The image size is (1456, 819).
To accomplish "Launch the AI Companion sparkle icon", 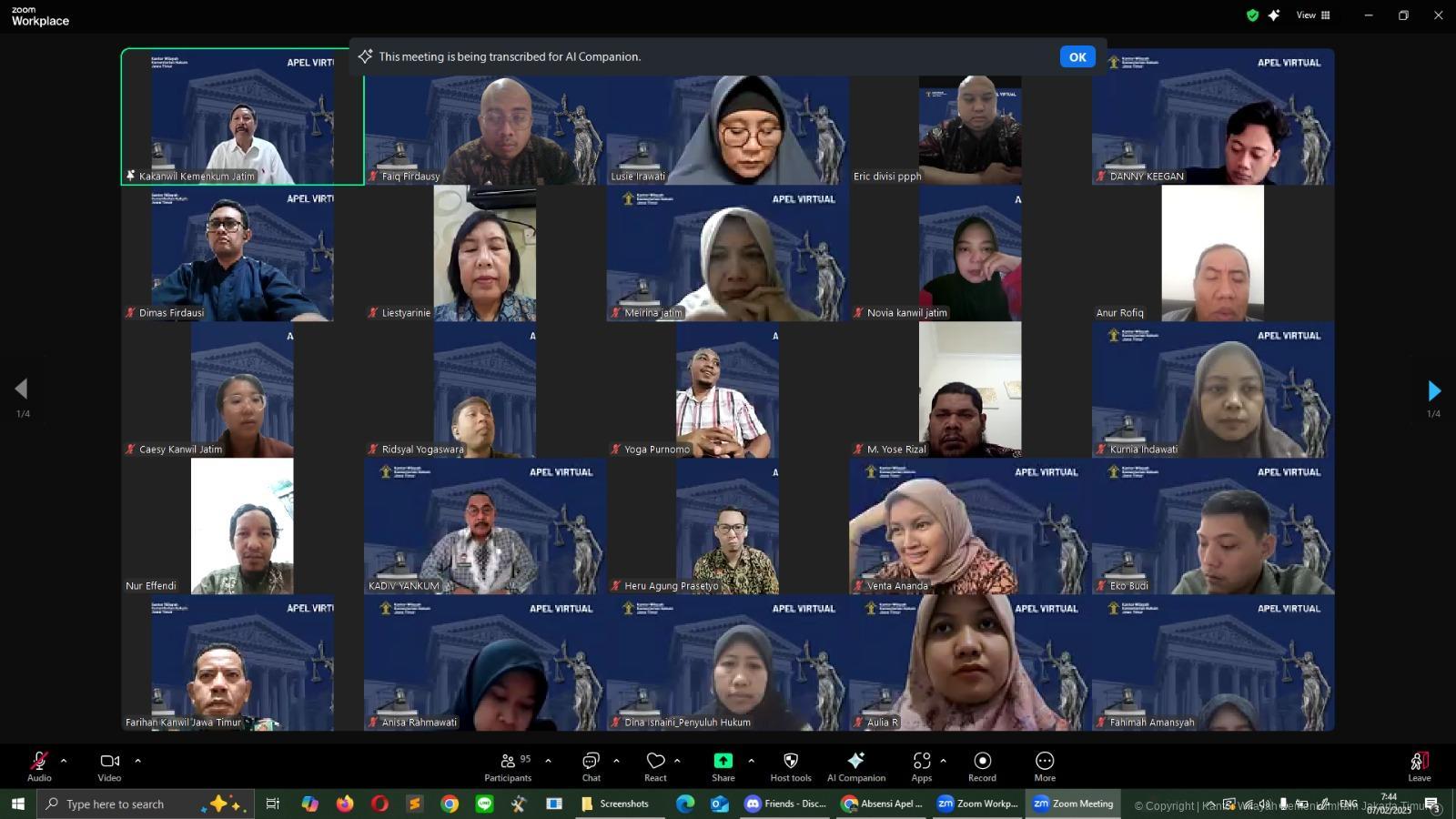I will [x=856, y=766].
